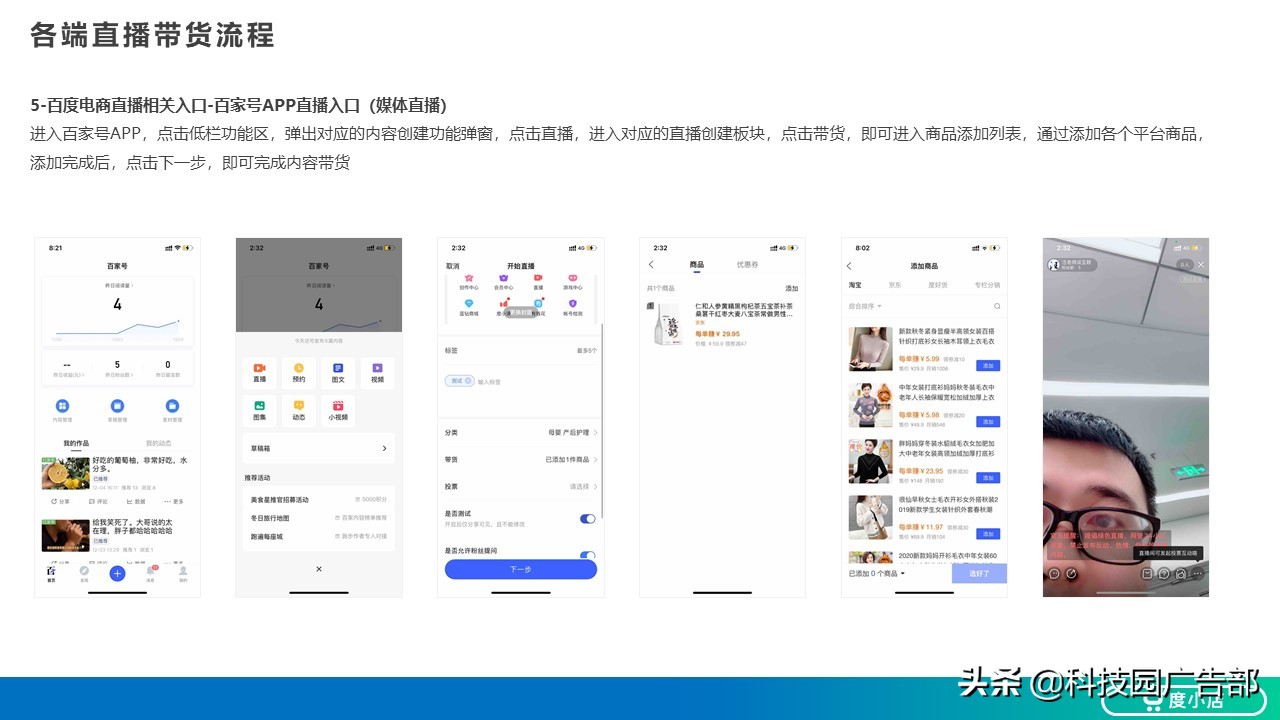
Task: Tap the 下一步 button
Action: [521, 569]
